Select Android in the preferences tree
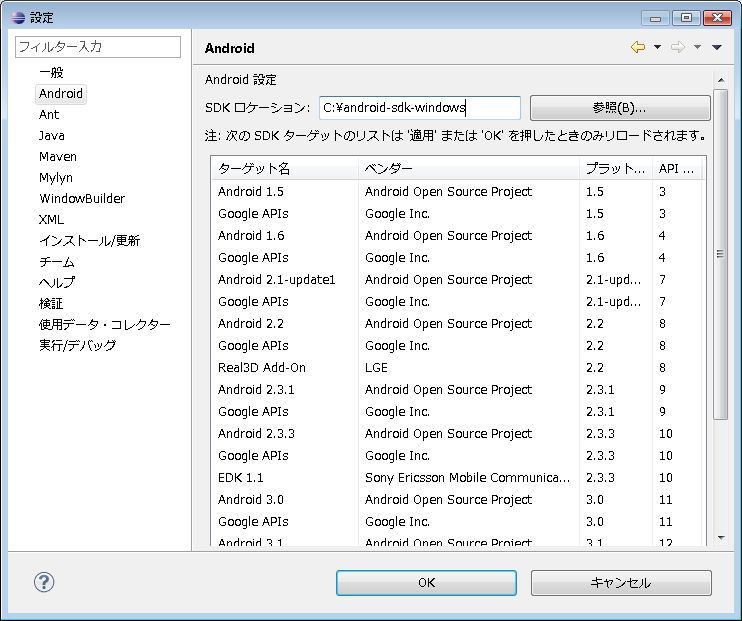The image size is (742, 621). (61, 93)
